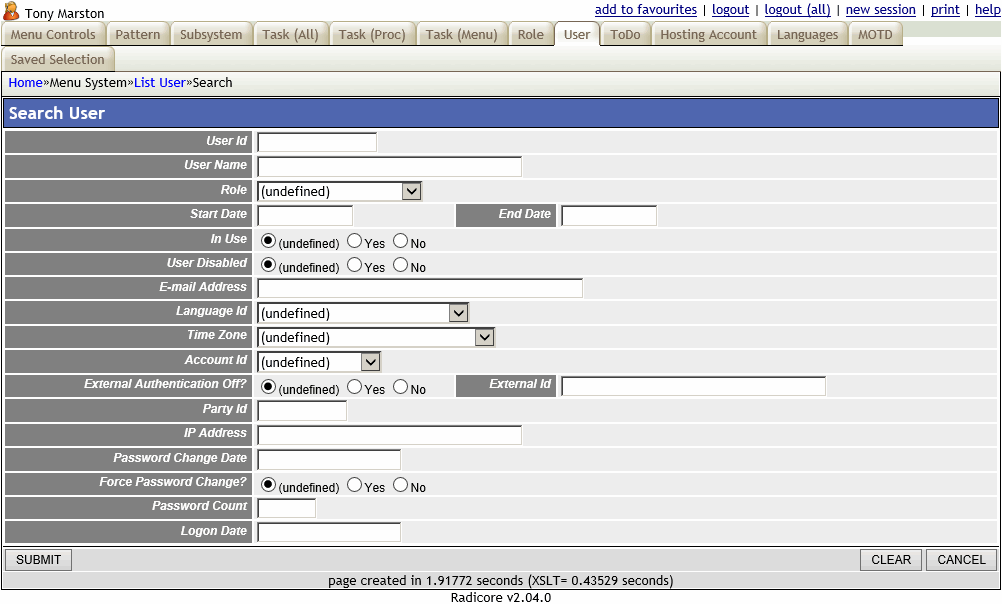Choose No for User Disabled

pos(399,266)
